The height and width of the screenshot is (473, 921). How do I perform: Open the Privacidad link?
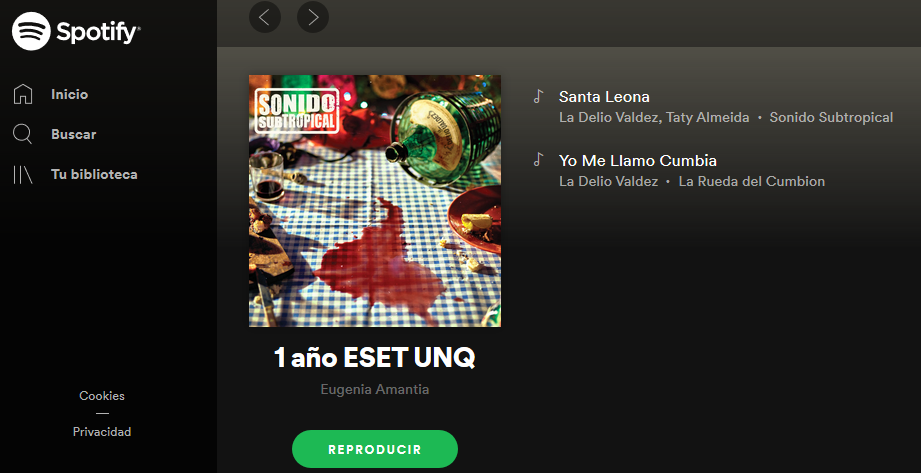102,432
